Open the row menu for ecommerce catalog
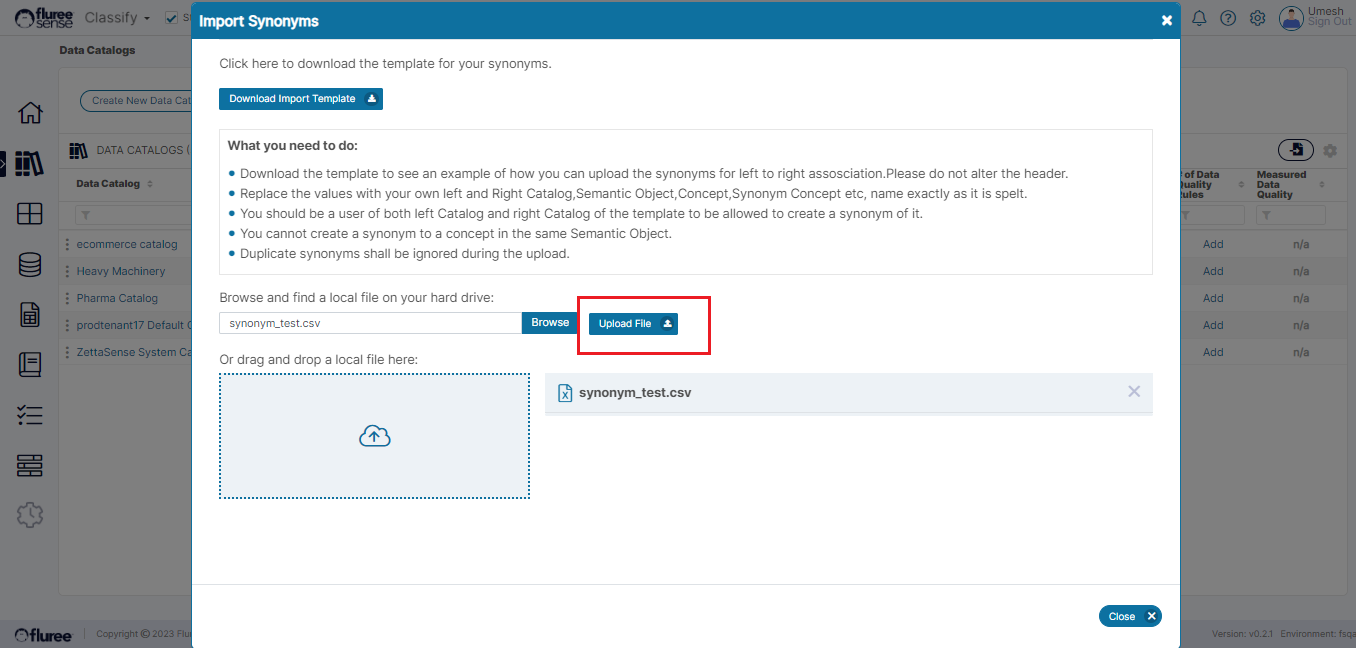The image size is (1356, 648). point(67,244)
